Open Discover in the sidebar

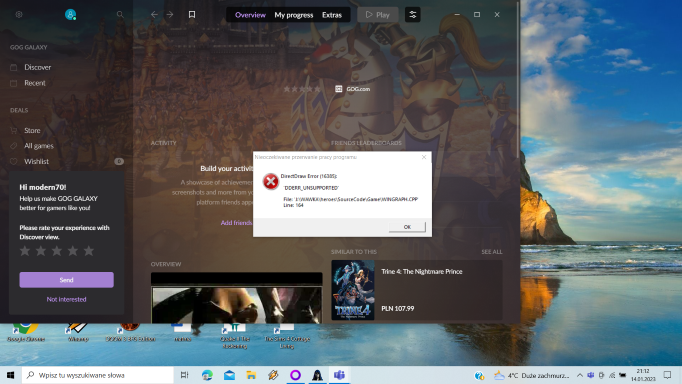[x=38, y=67]
